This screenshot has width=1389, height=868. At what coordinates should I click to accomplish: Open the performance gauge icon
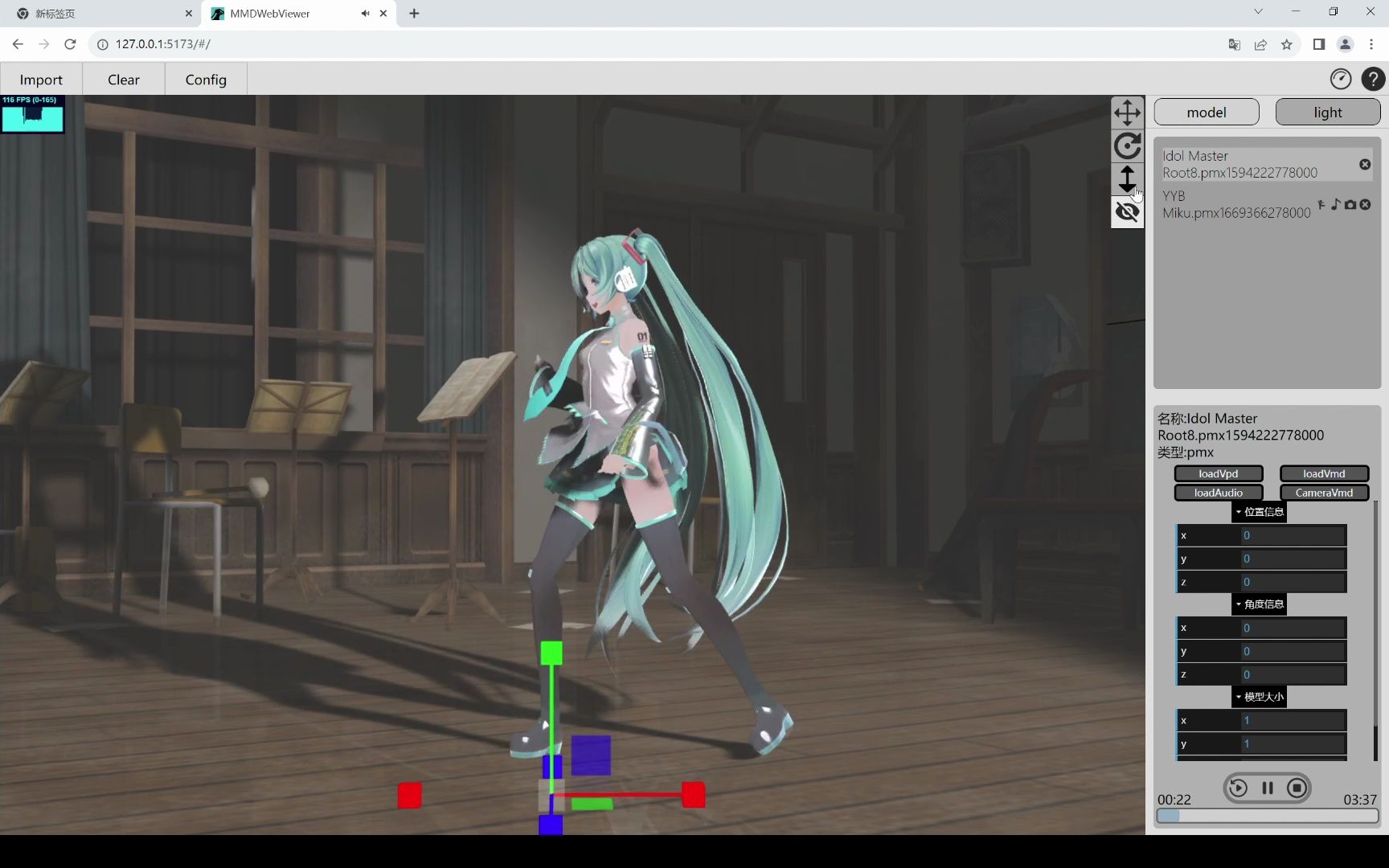coord(1341,79)
